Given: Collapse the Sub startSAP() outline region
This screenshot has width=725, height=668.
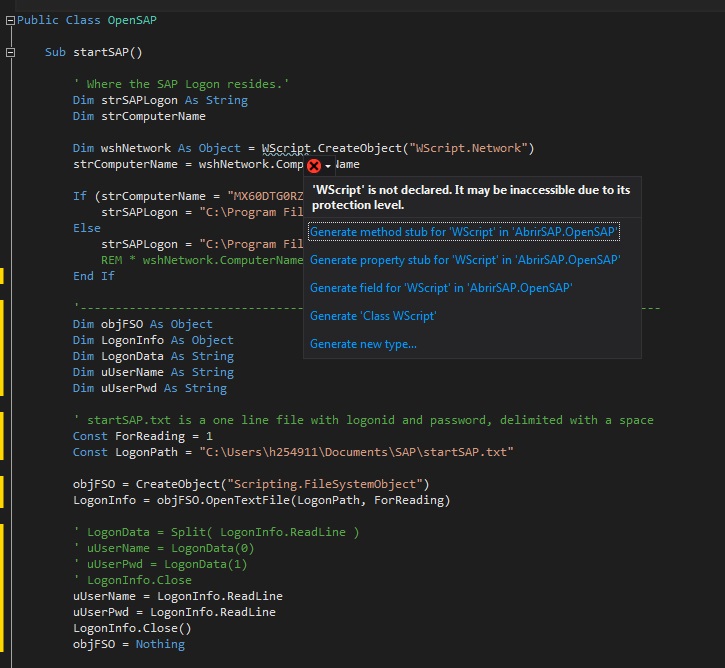Looking at the screenshot, I should 10,52.
